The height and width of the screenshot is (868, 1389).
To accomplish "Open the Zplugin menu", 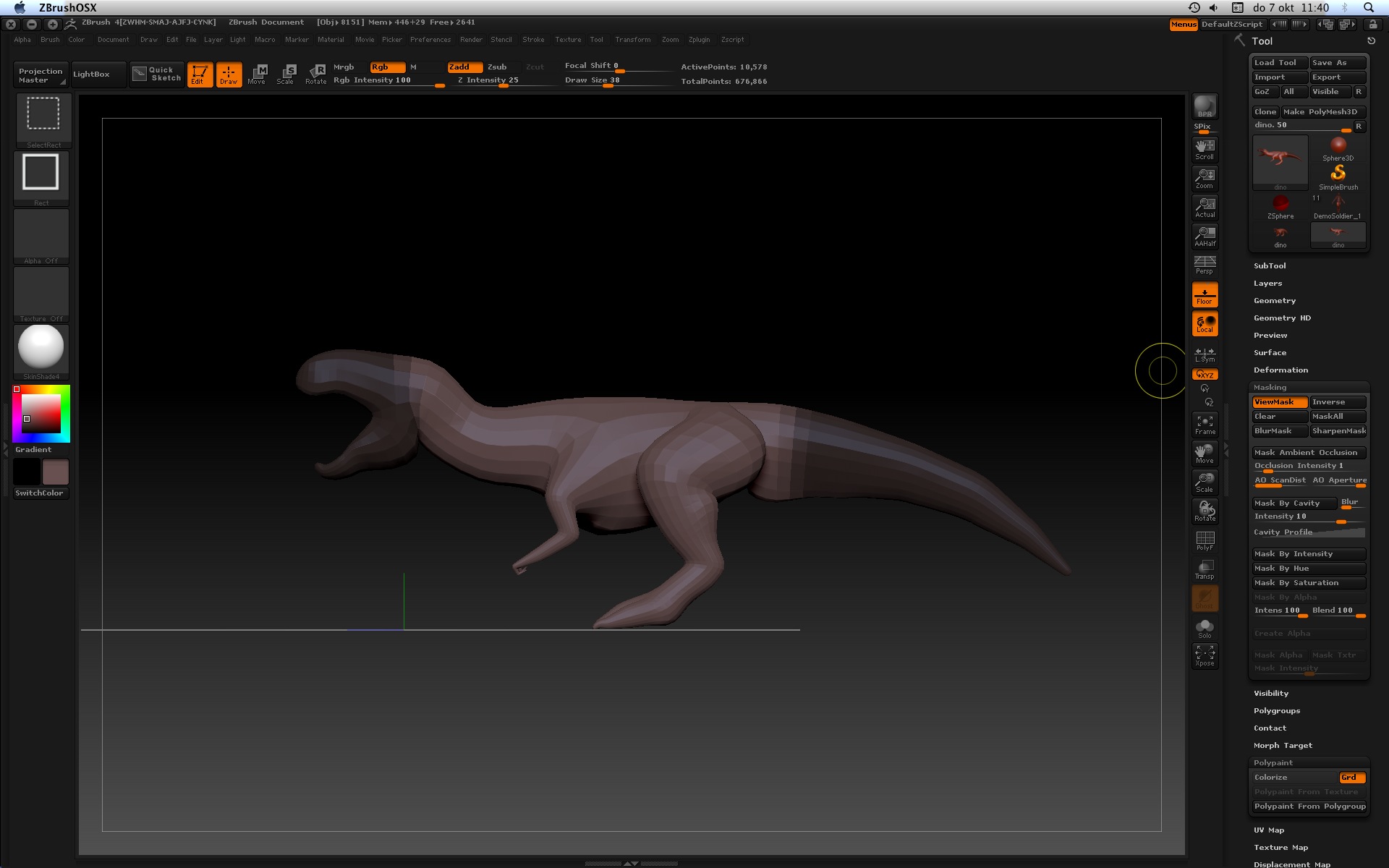I will 699,40.
